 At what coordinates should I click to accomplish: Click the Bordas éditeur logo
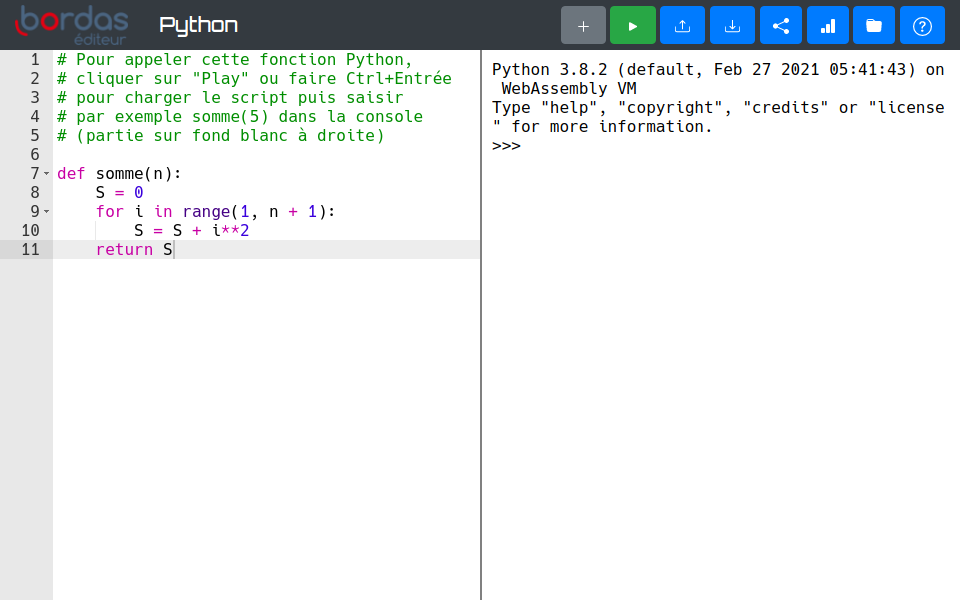tap(72, 25)
